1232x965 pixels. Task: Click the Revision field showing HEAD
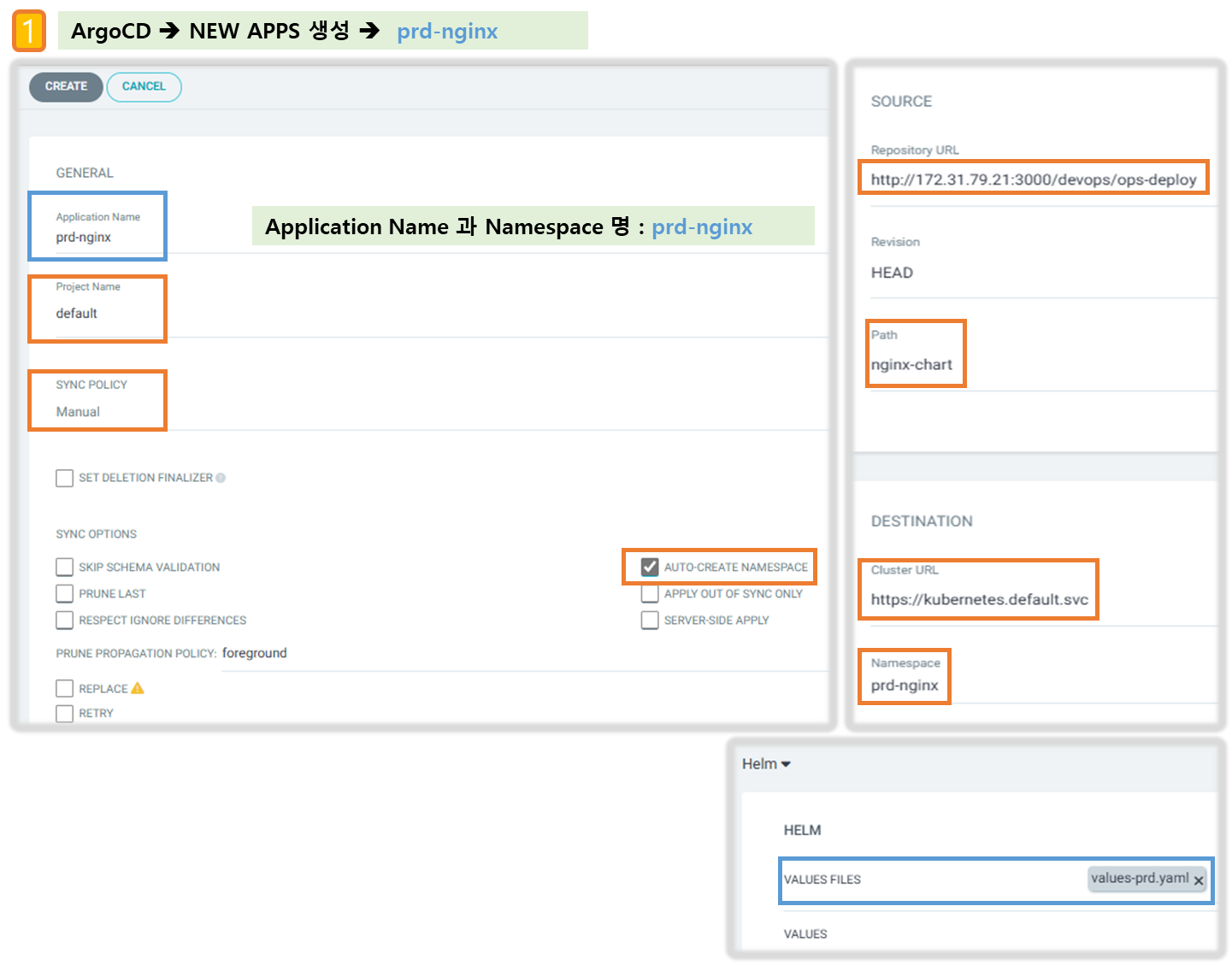(1043, 274)
